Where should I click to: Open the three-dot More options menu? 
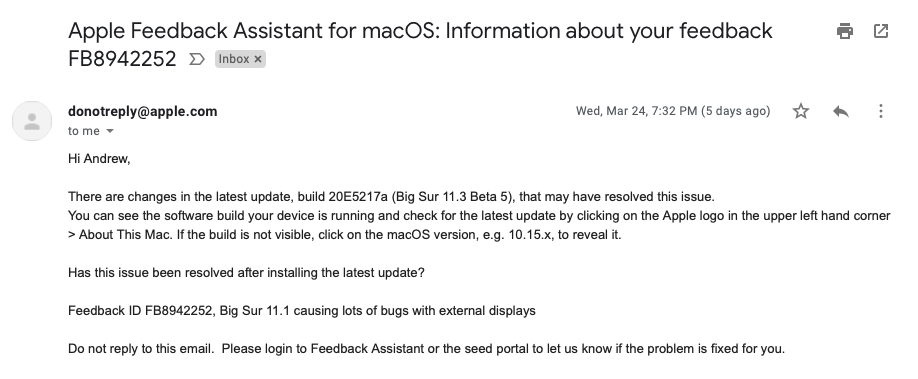881,111
